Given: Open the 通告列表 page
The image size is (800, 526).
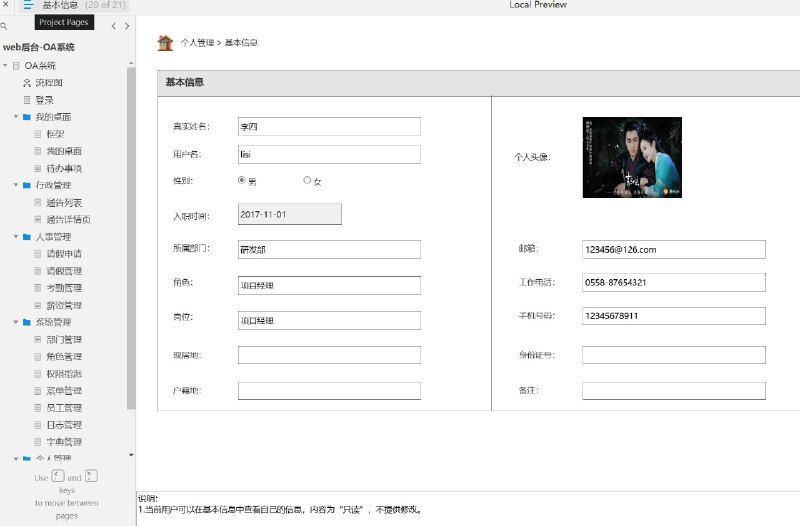Looking at the screenshot, I should click(64, 203).
